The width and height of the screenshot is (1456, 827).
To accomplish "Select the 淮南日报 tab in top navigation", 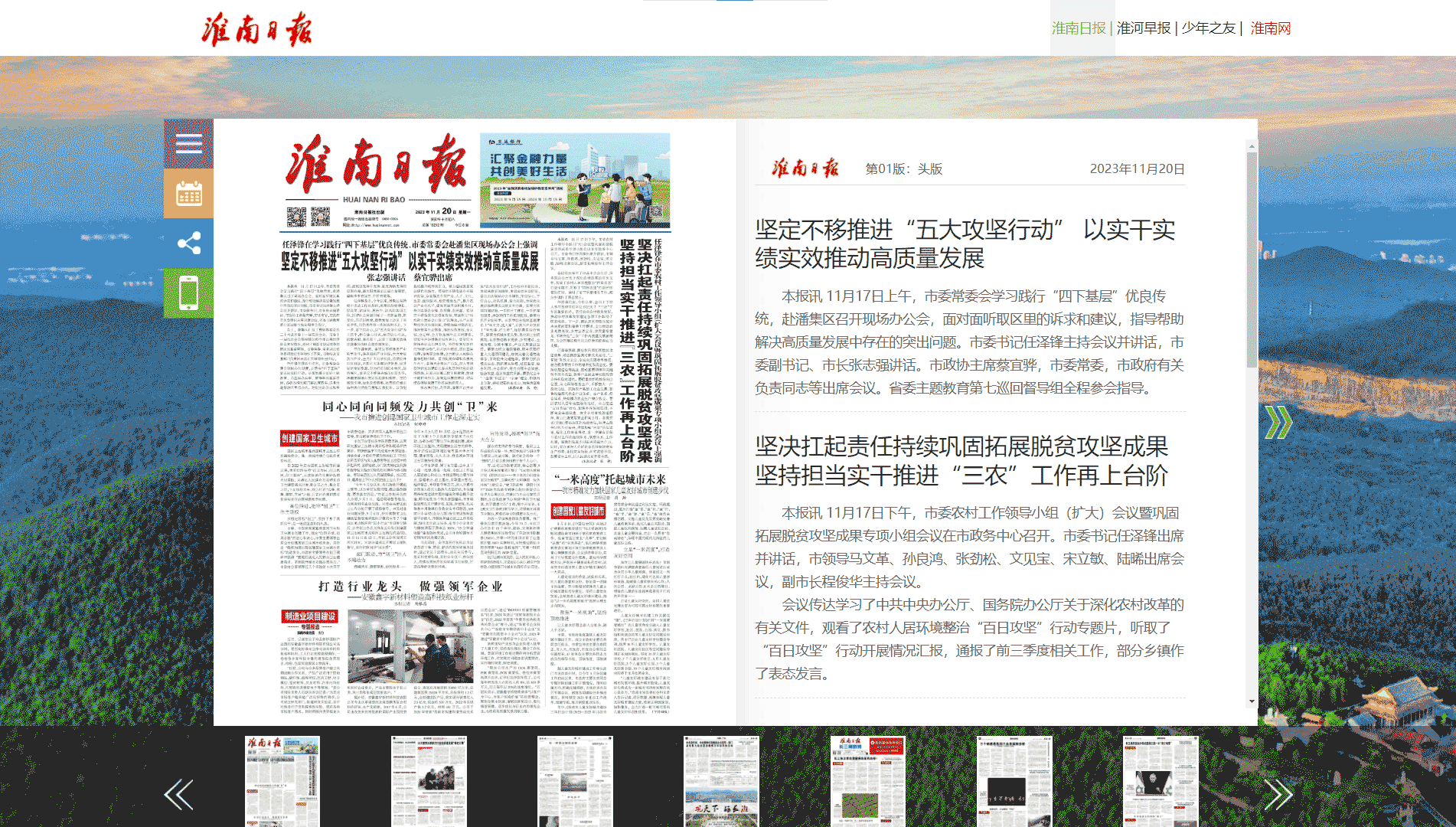I will click(x=1079, y=28).
